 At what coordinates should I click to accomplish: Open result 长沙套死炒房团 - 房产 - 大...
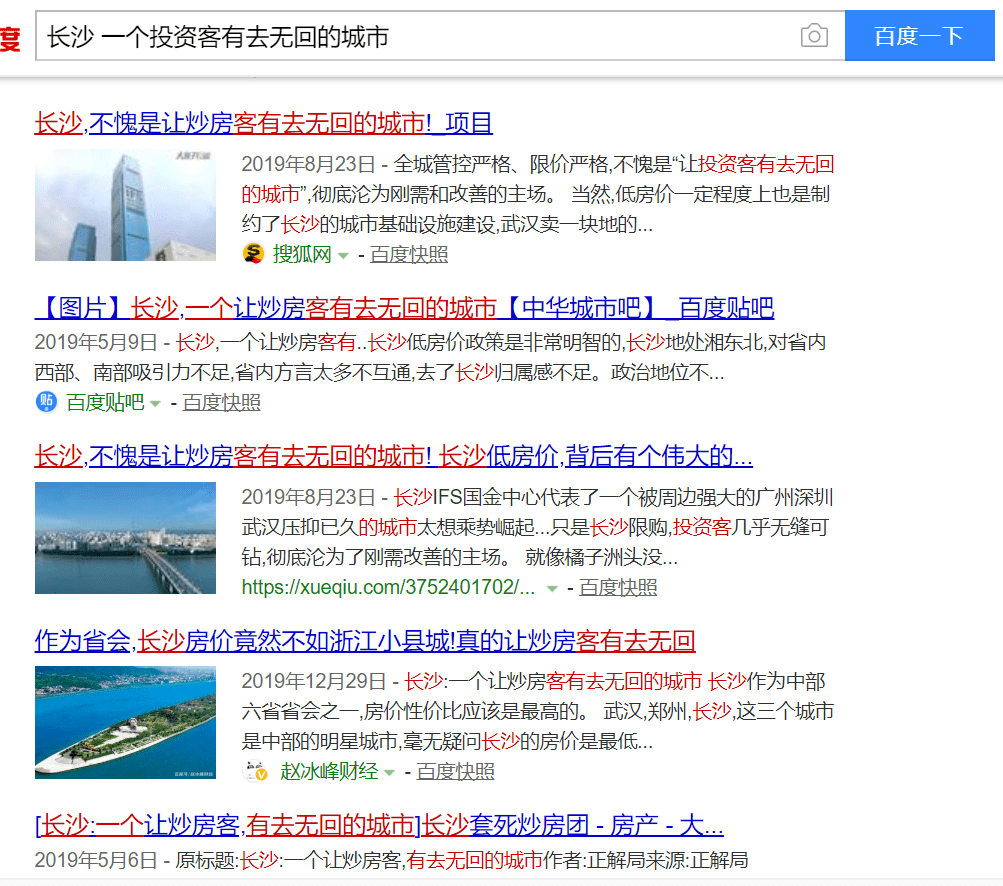tap(379, 825)
